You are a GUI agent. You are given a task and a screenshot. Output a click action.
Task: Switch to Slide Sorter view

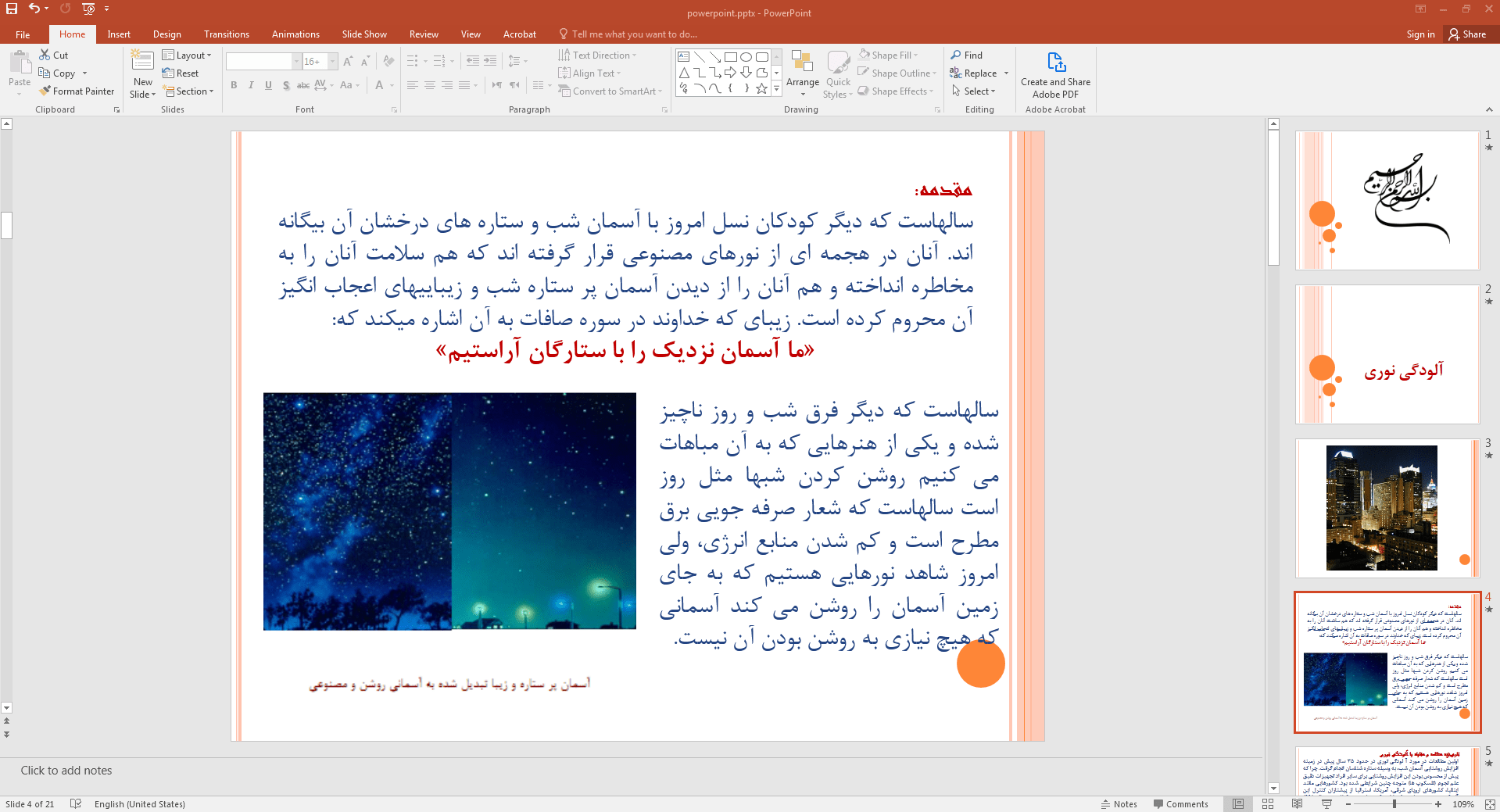click(x=1268, y=803)
